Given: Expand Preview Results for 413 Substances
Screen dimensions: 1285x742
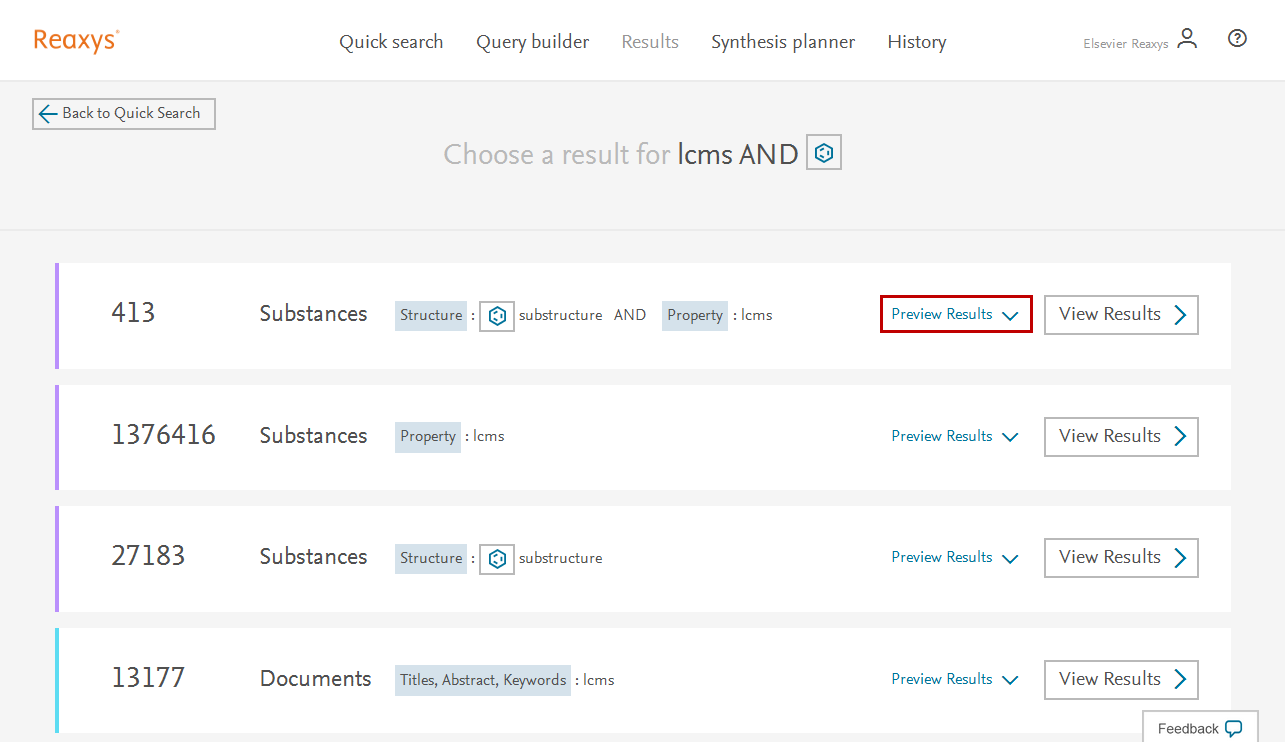Looking at the screenshot, I should (955, 314).
